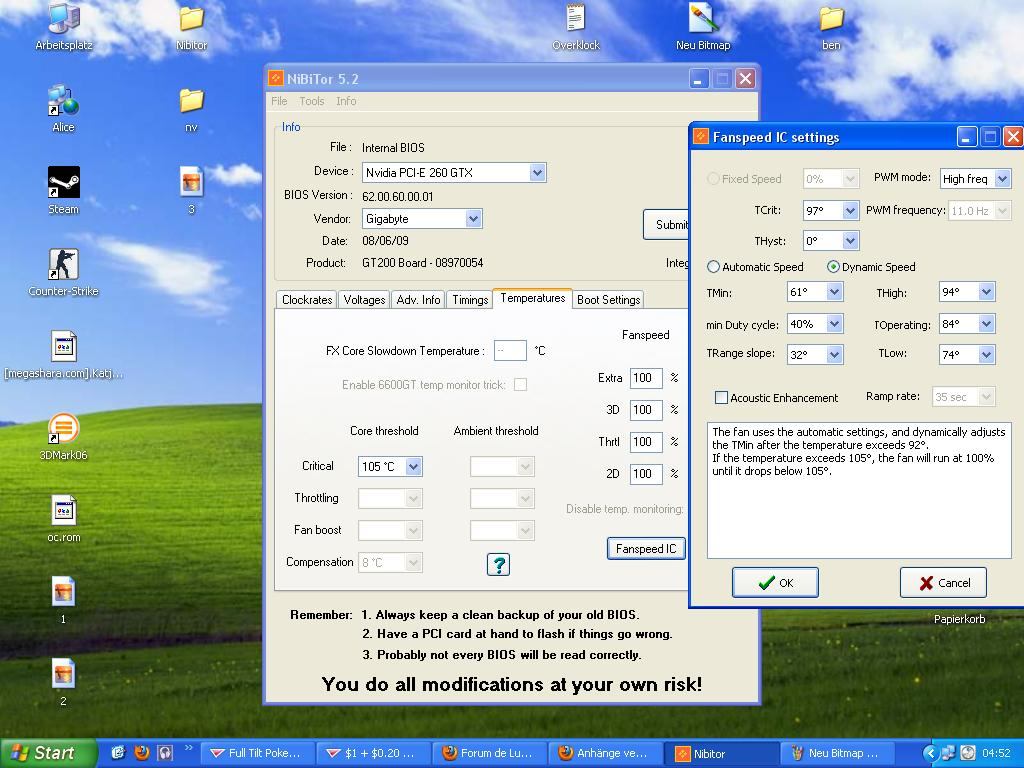The width and height of the screenshot is (1024, 768).
Task: Open the Windows Start menu
Action: [x=48, y=753]
